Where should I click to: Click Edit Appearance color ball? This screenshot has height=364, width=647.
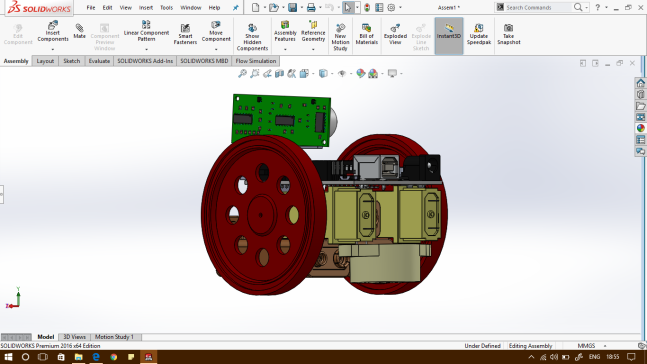361,73
